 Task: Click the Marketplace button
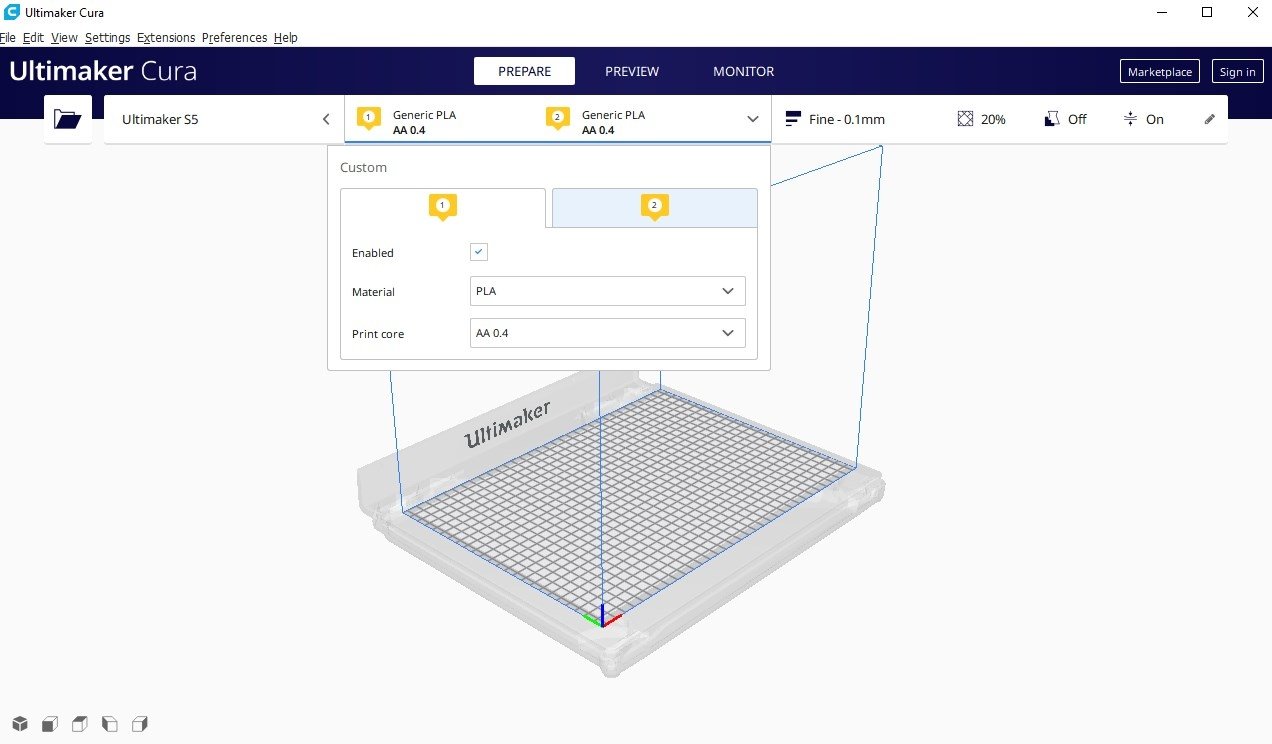[1160, 71]
